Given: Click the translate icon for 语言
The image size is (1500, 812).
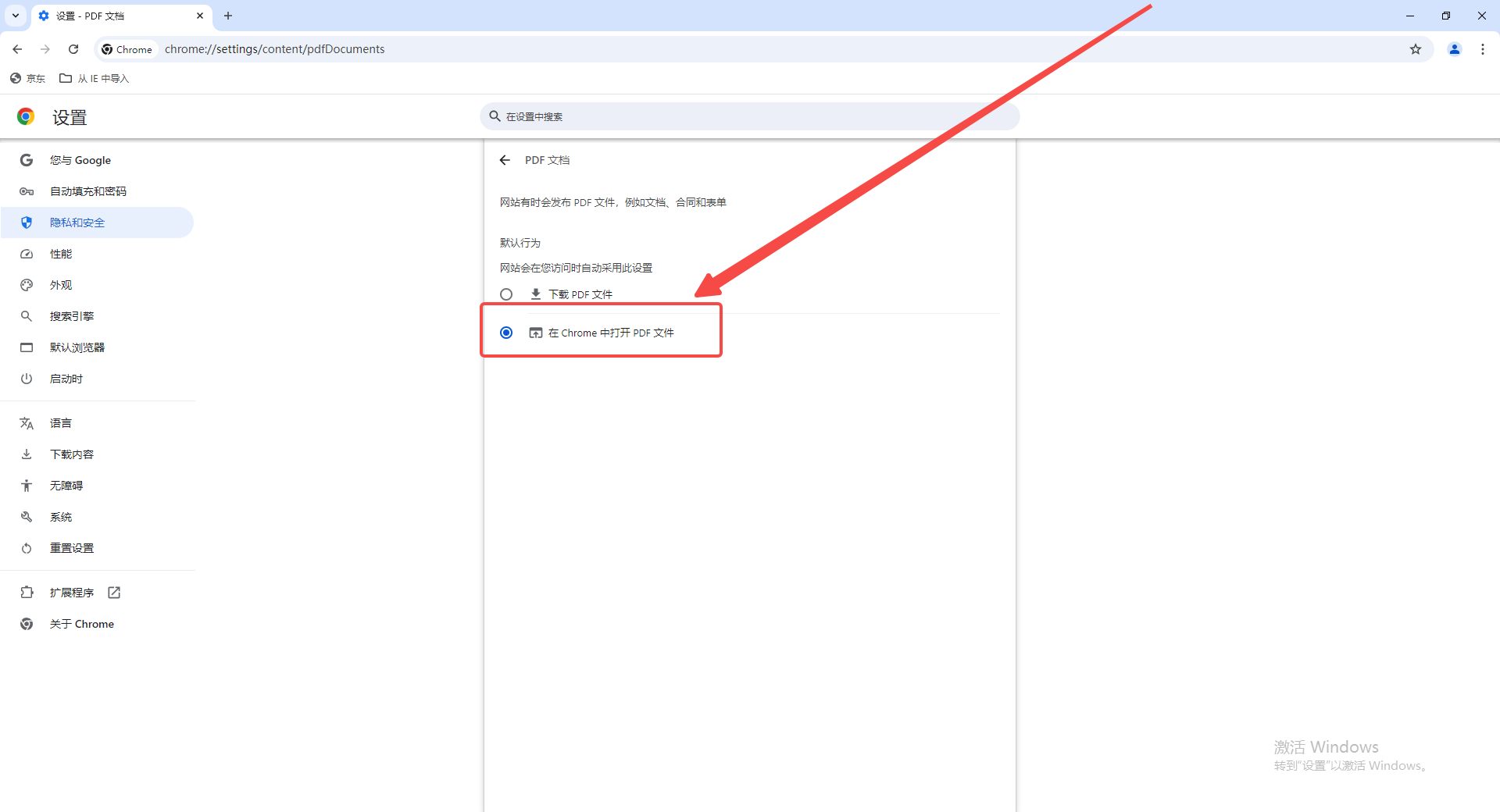Looking at the screenshot, I should coord(27,423).
